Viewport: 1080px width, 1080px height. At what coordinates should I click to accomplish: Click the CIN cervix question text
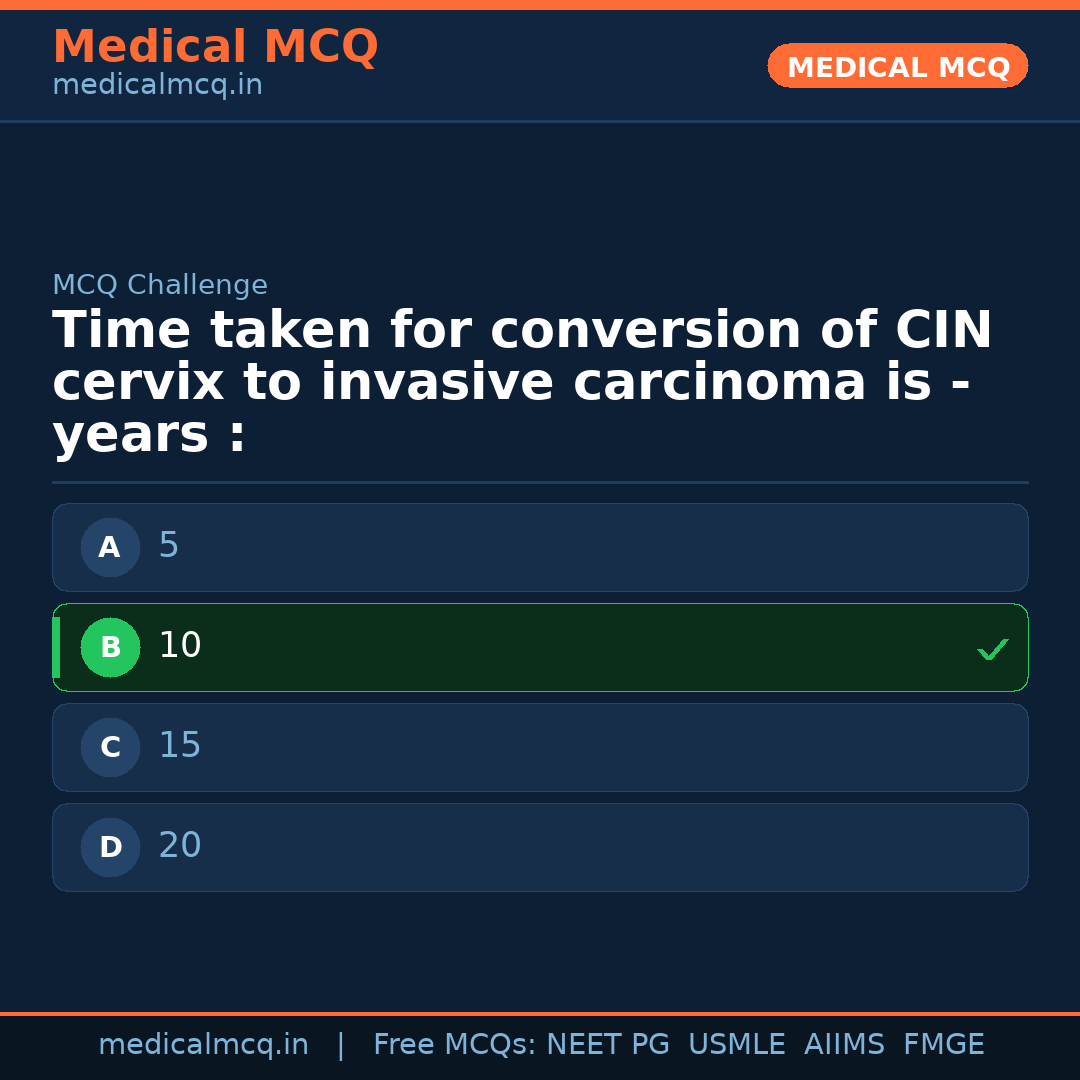click(520, 383)
